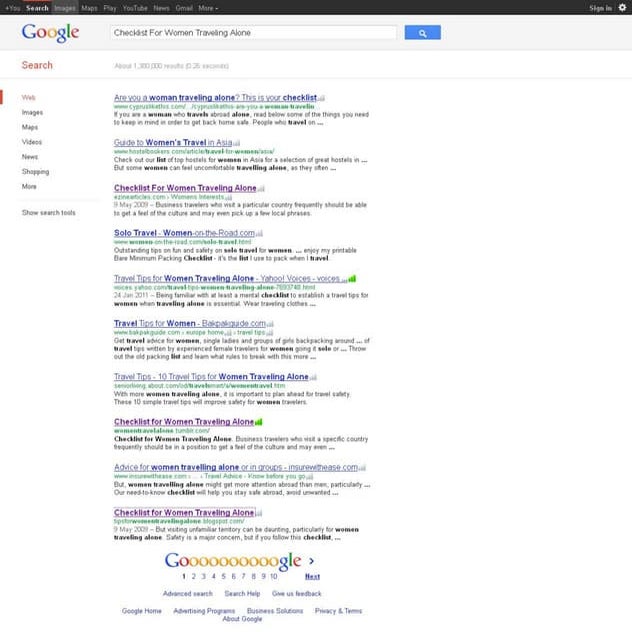Open Travel Tips for Women - Bakpakguide.com result

click(x=190, y=324)
